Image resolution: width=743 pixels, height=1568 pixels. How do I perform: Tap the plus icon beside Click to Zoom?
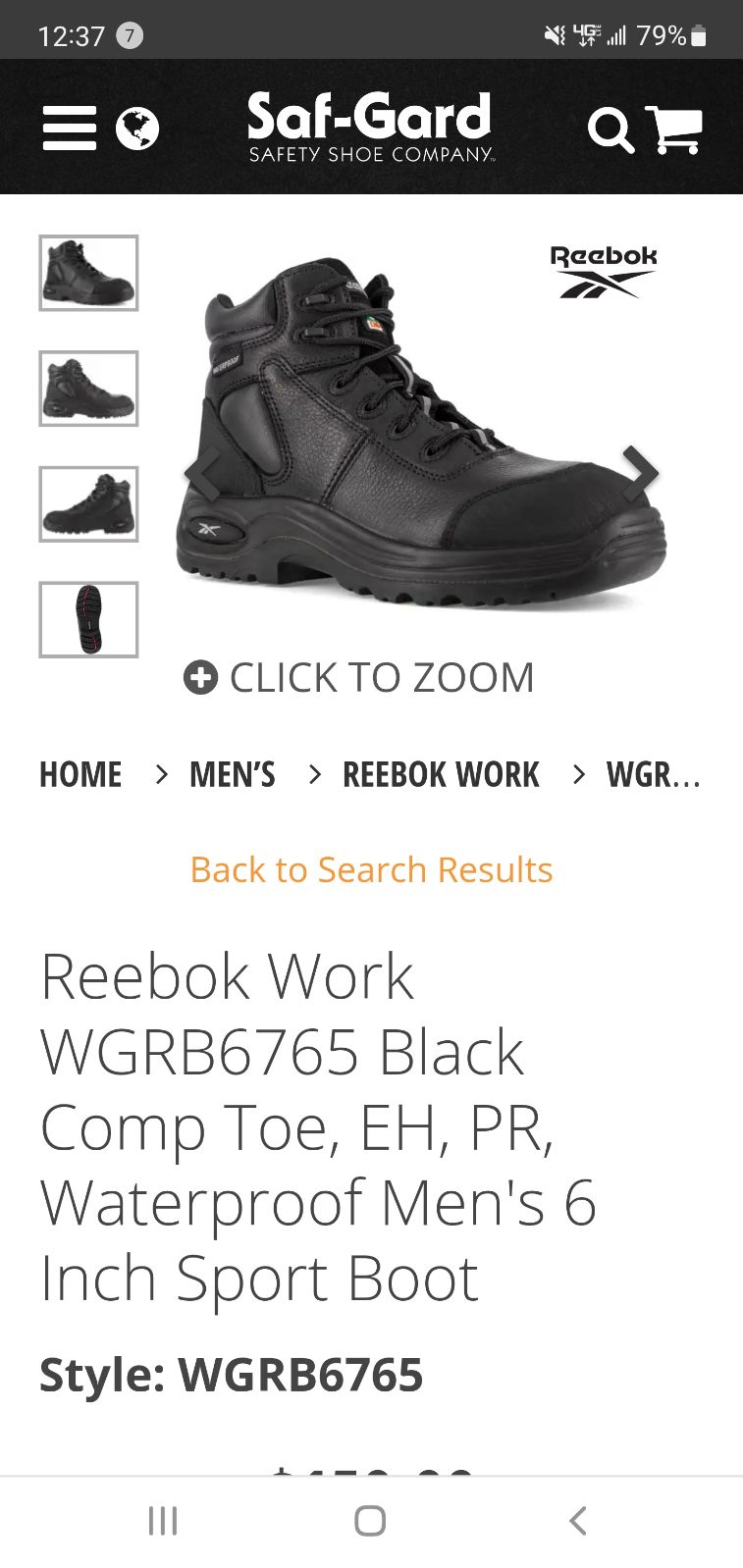(200, 677)
